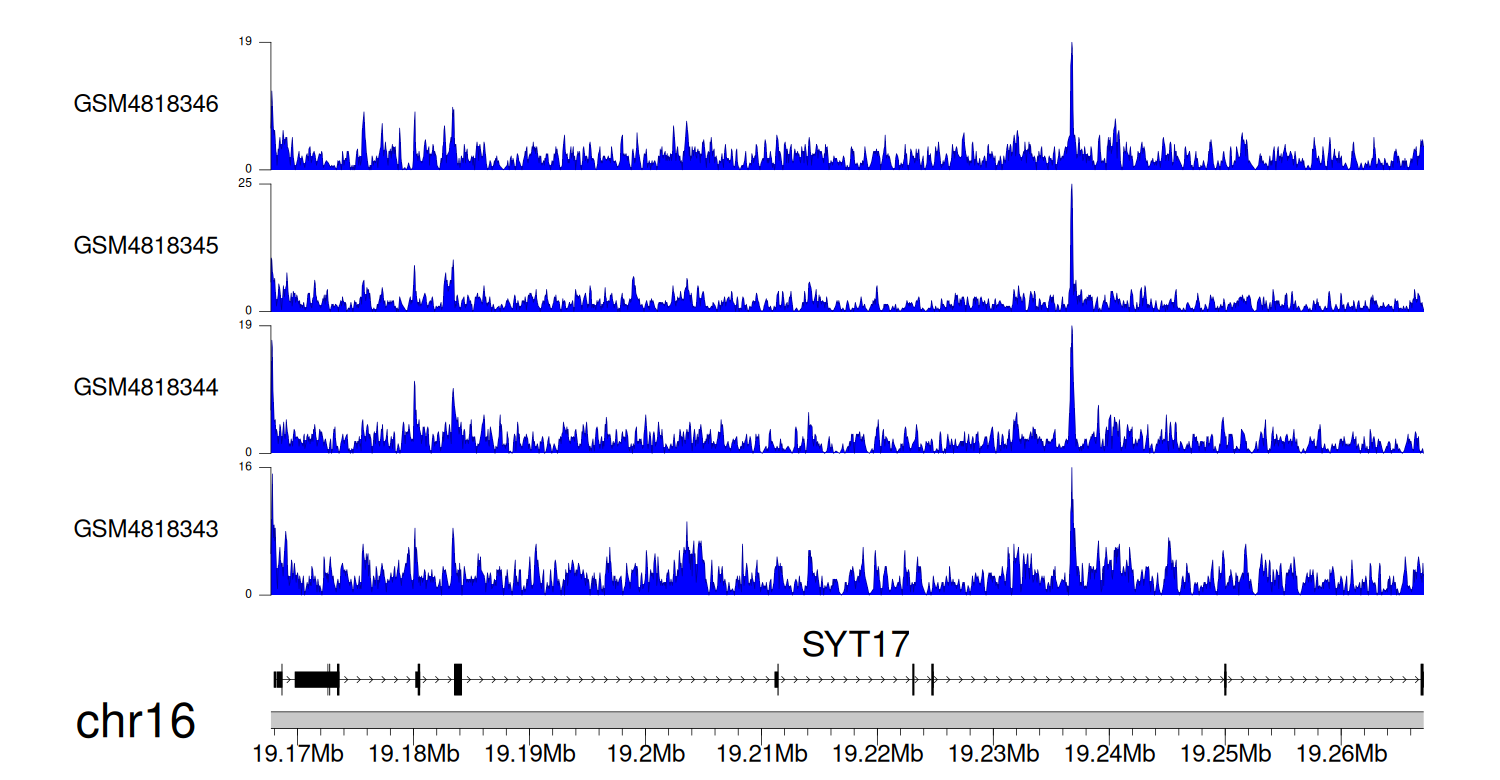Choose the GSM4818343 track label

(x=146, y=528)
